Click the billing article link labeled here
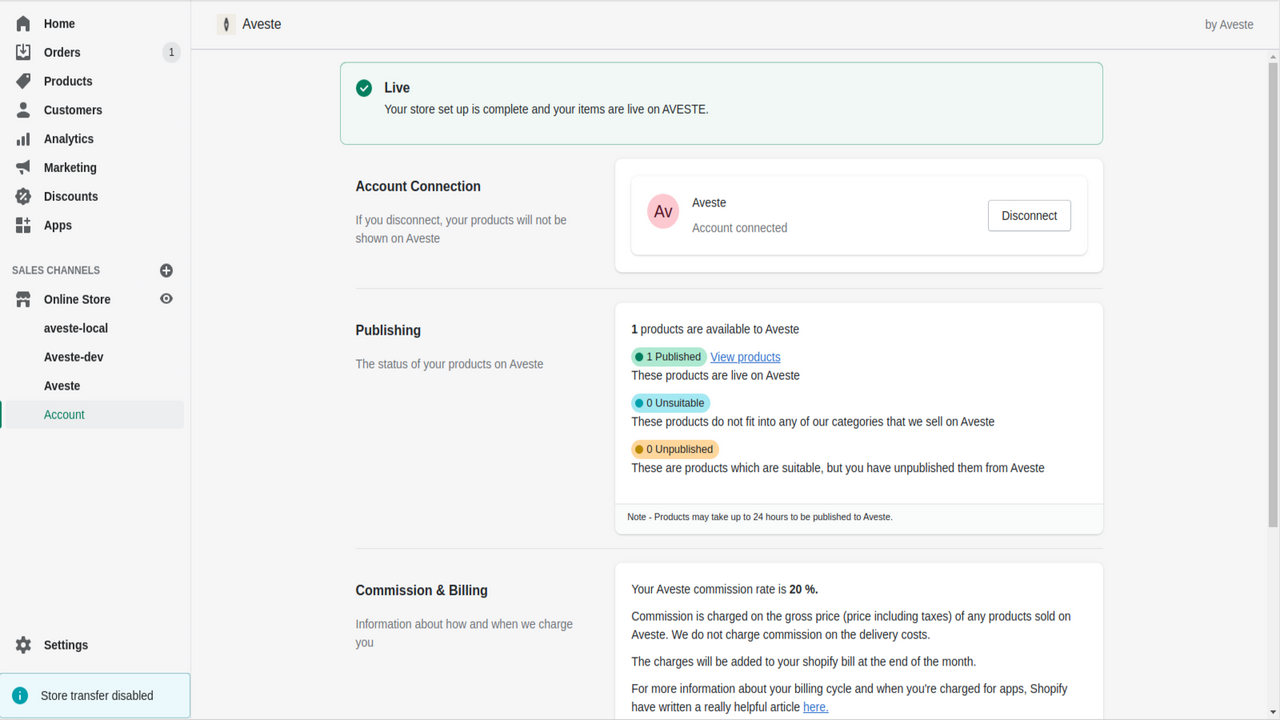 (x=815, y=706)
